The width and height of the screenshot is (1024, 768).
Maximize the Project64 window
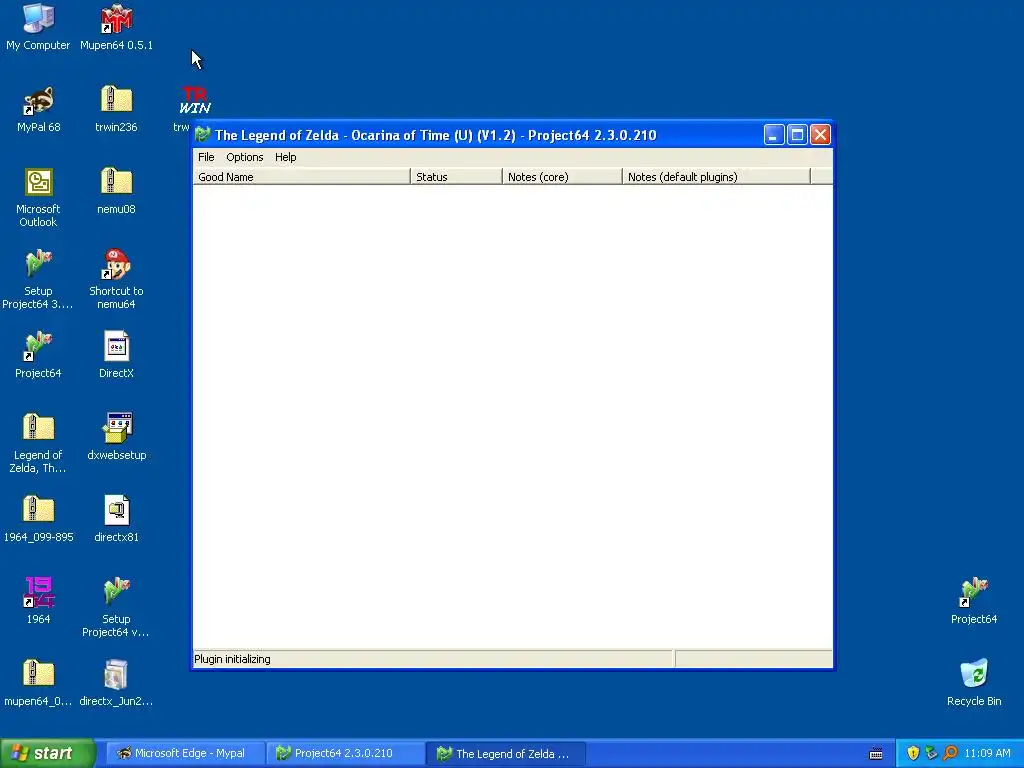(797, 135)
